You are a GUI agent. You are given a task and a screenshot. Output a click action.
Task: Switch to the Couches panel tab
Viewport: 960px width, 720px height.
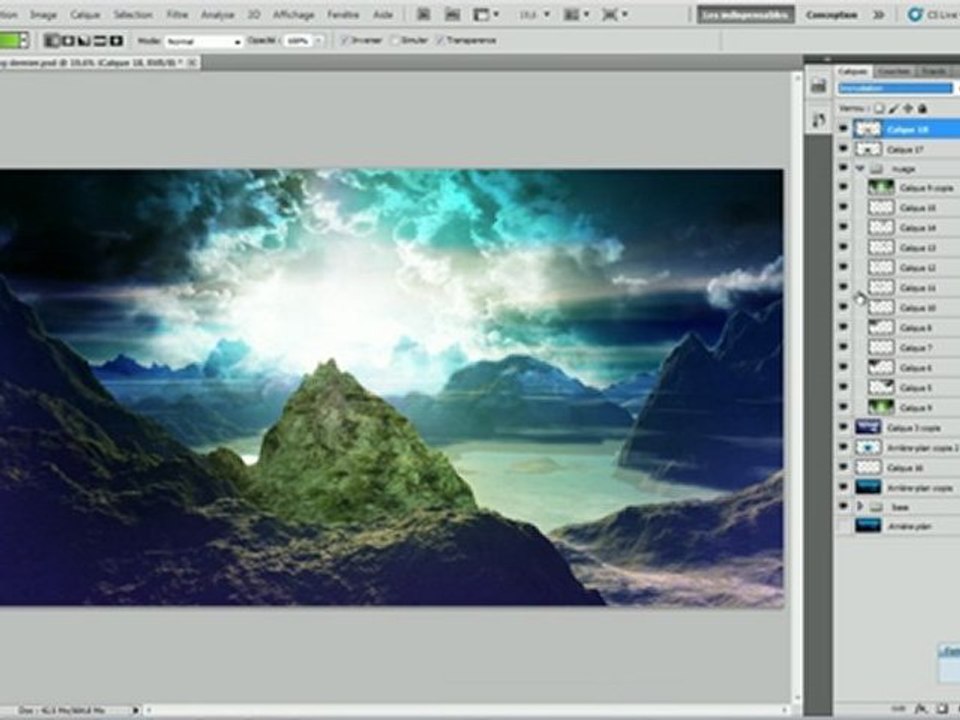(x=893, y=72)
